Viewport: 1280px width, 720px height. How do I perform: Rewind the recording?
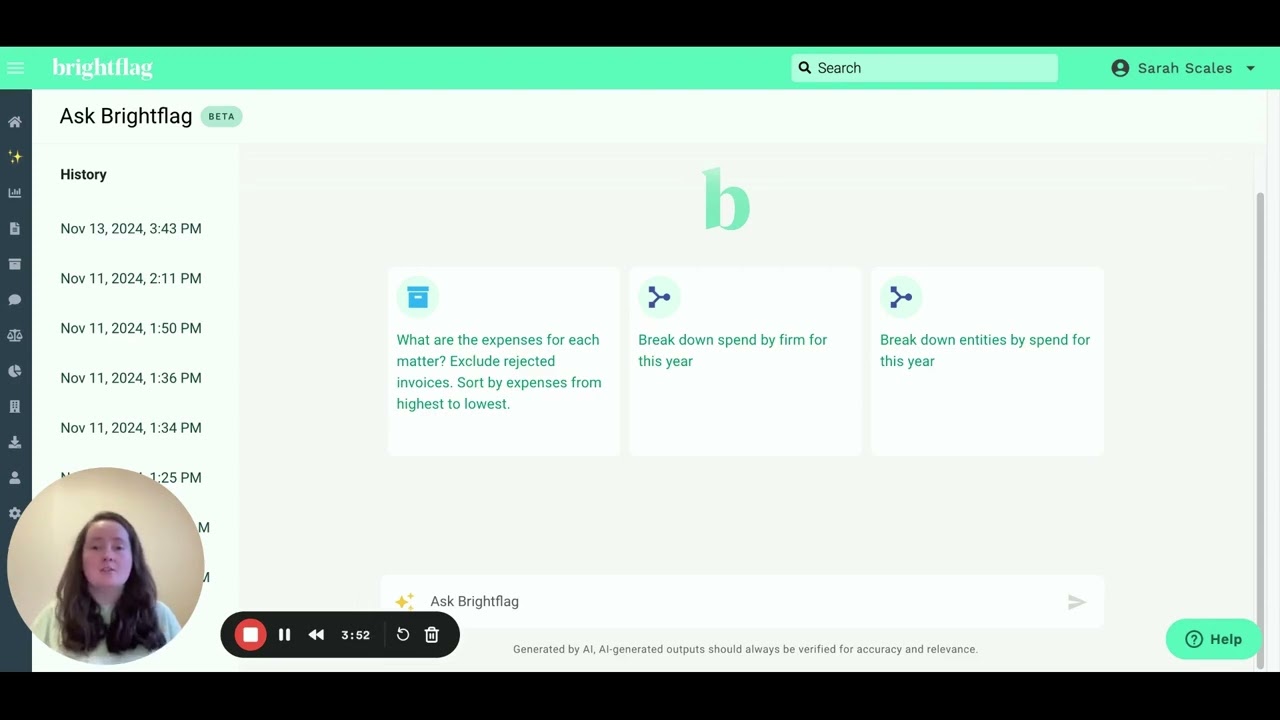click(316, 635)
